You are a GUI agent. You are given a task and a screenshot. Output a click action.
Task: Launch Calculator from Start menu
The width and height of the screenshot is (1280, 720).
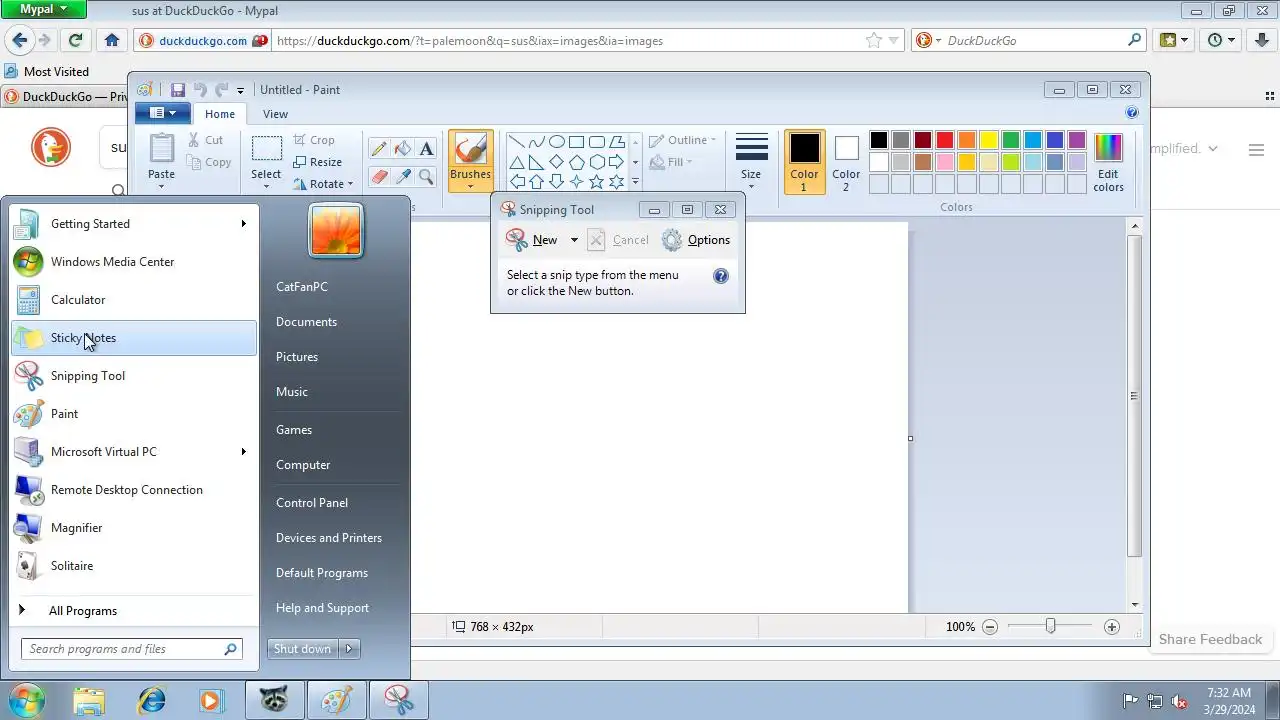134,300
